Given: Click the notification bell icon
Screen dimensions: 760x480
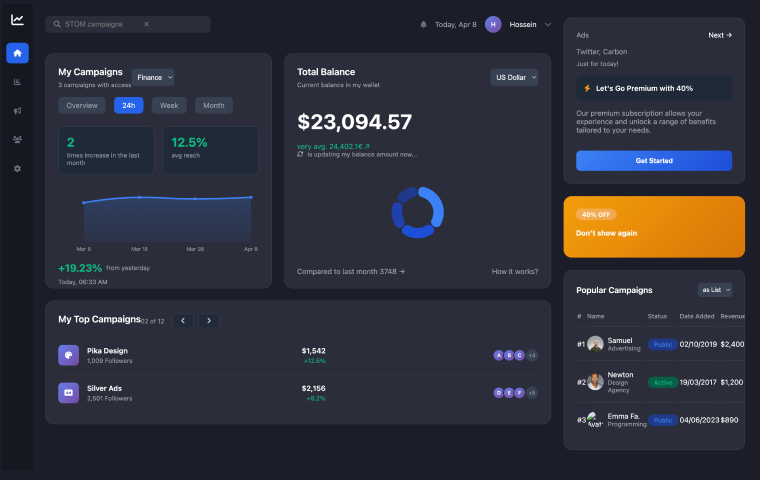Looking at the screenshot, I should [x=423, y=24].
